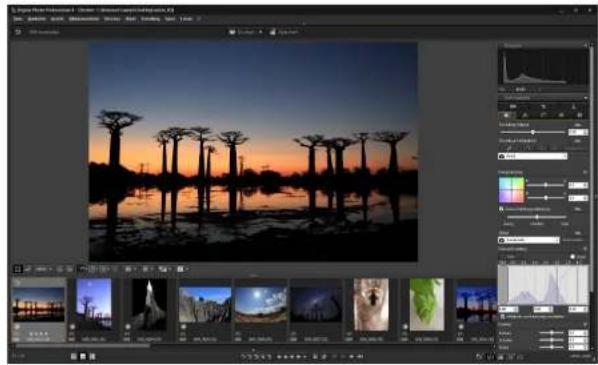
Task: Open the Picture Style dropdown
Action: pyautogui.click(x=529, y=240)
